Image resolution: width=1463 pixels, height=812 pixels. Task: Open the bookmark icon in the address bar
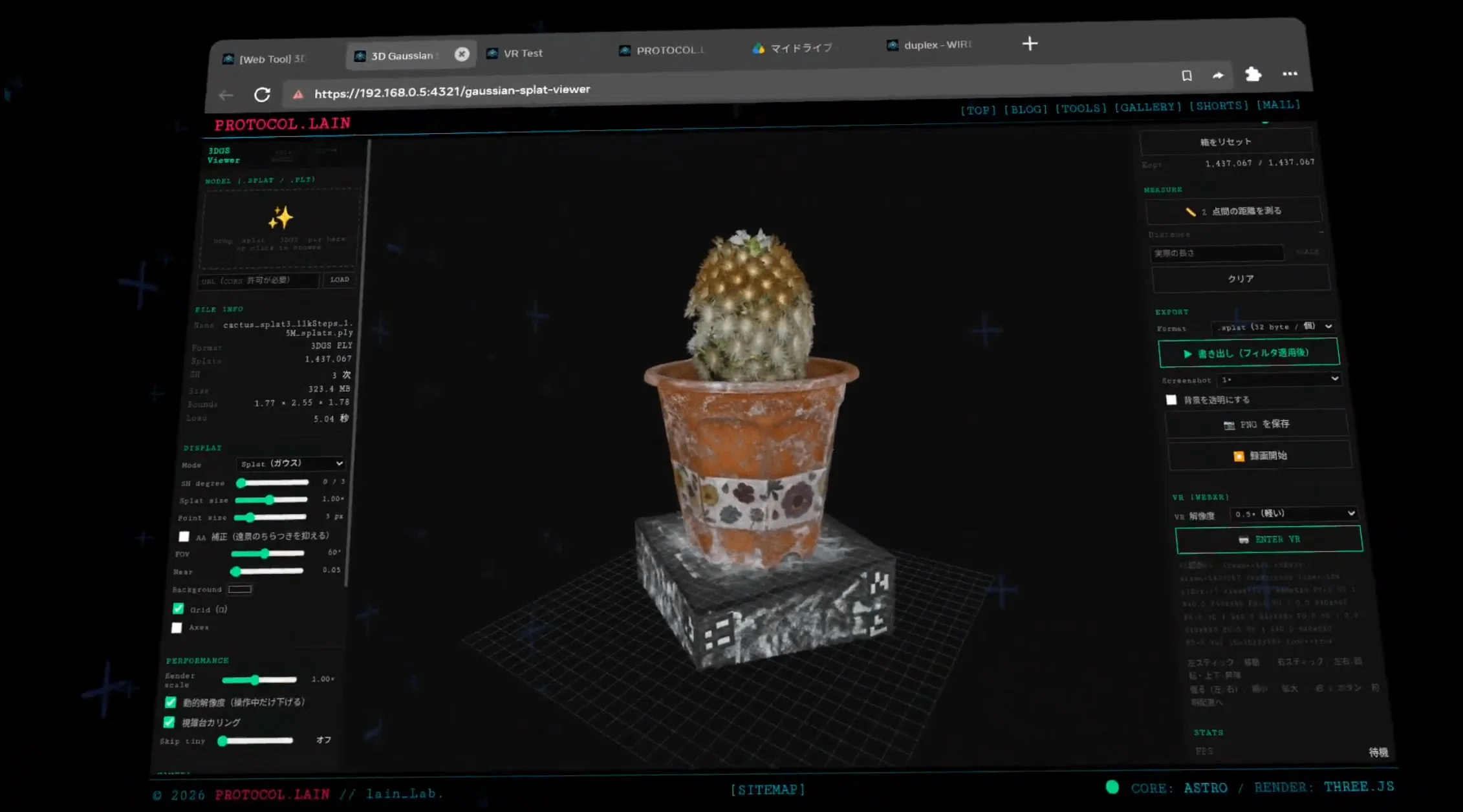click(x=1186, y=76)
